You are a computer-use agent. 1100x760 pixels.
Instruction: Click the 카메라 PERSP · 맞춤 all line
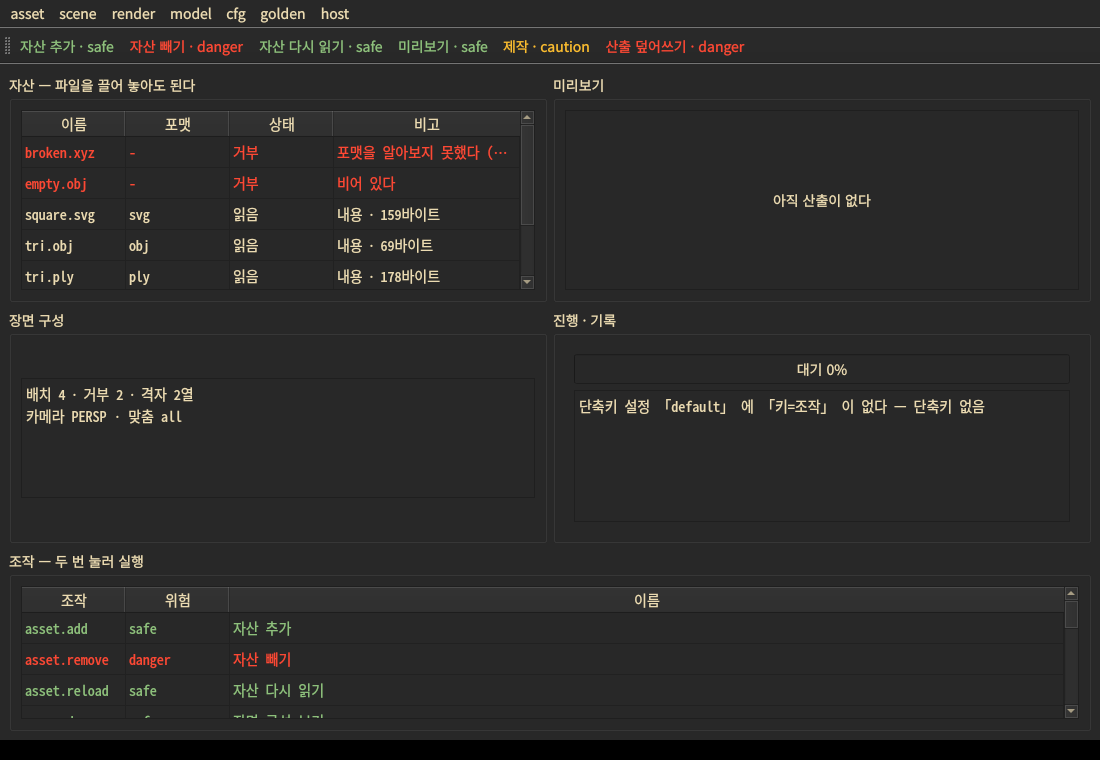104,417
